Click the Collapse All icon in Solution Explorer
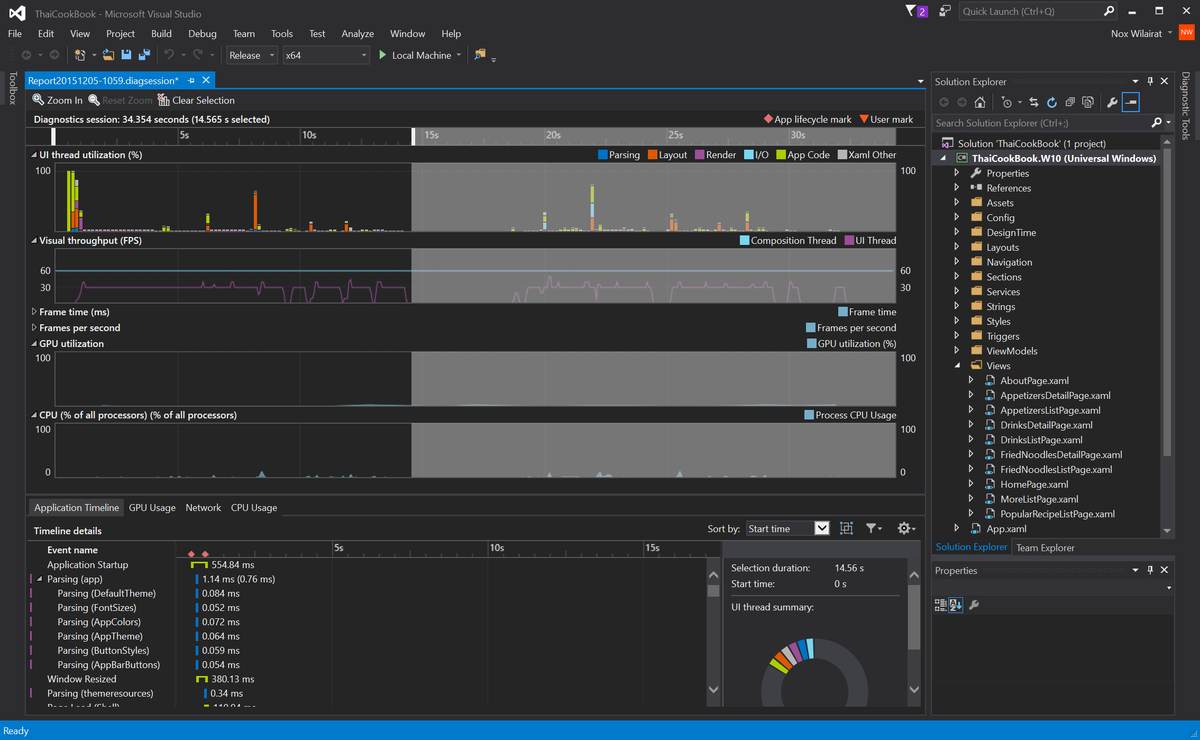 [x=1070, y=102]
